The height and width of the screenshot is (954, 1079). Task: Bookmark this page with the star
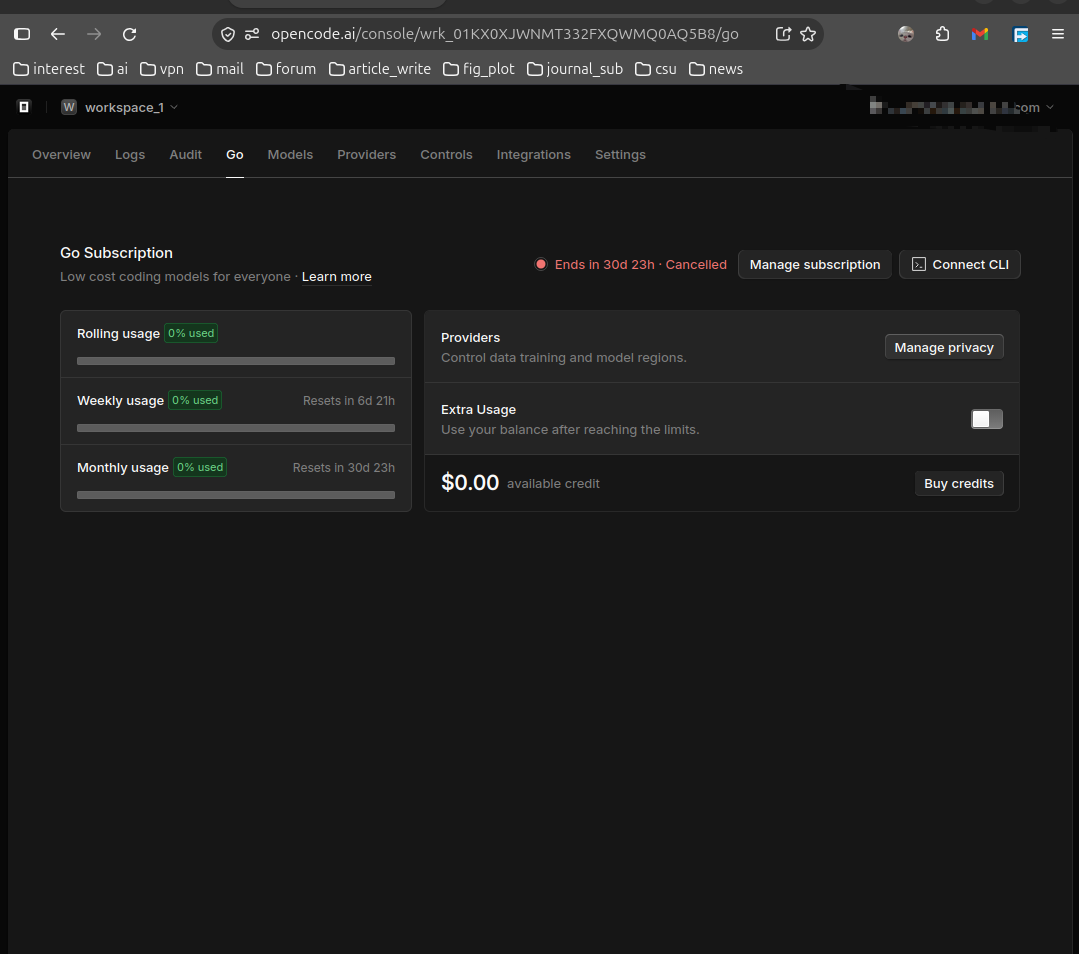[808, 34]
